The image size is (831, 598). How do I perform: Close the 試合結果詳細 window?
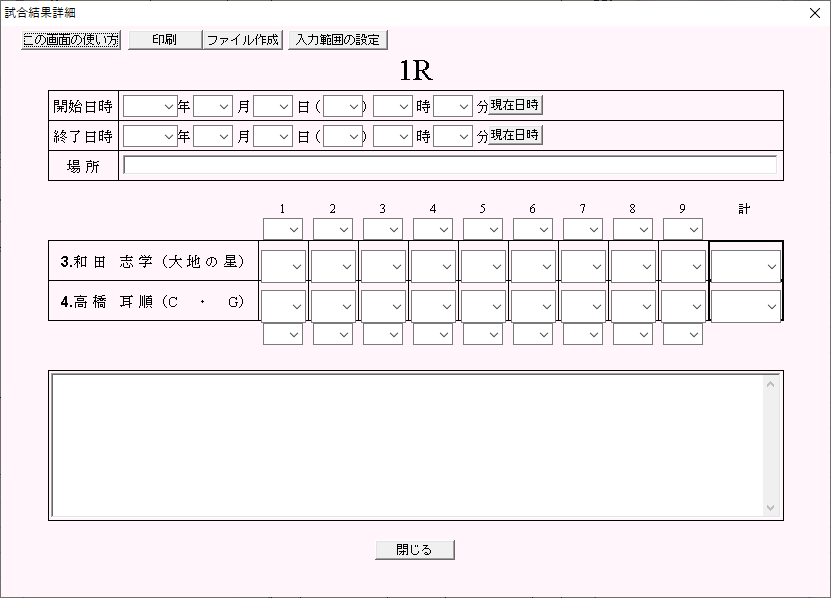point(815,13)
